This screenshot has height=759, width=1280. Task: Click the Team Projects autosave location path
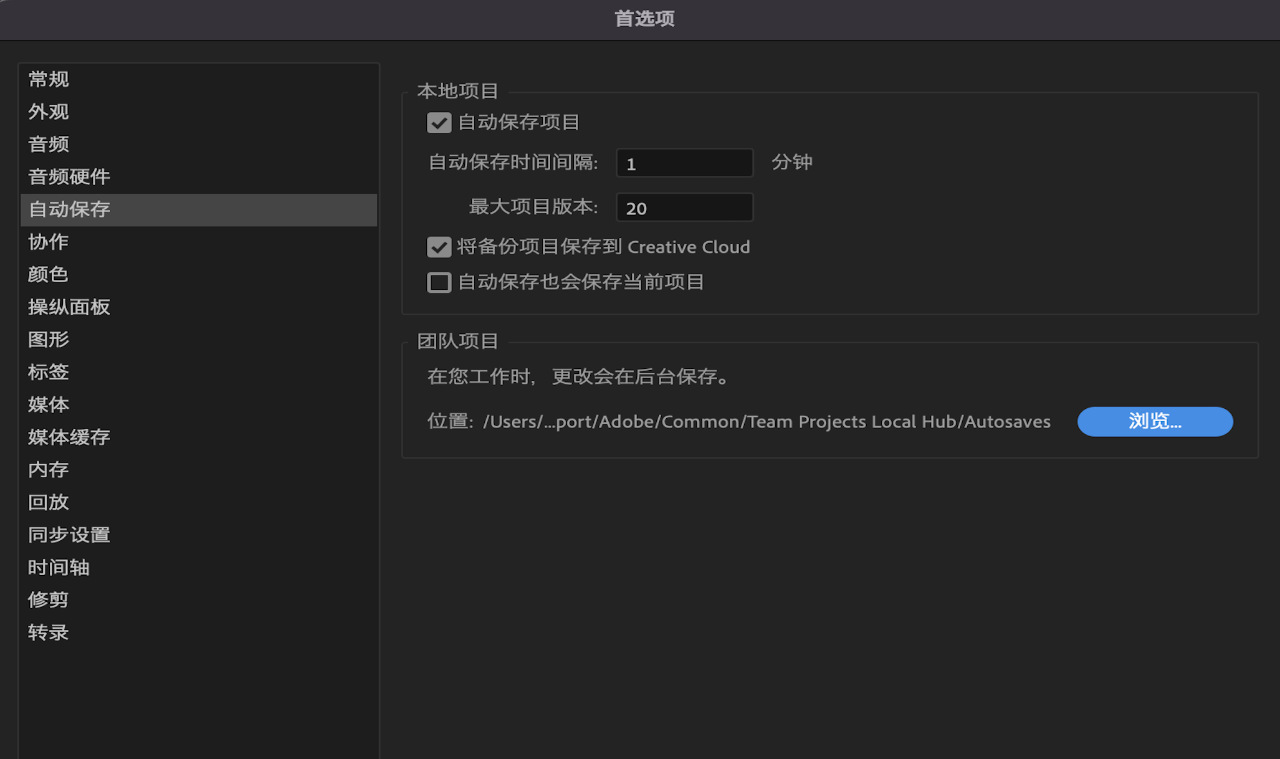(767, 422)
